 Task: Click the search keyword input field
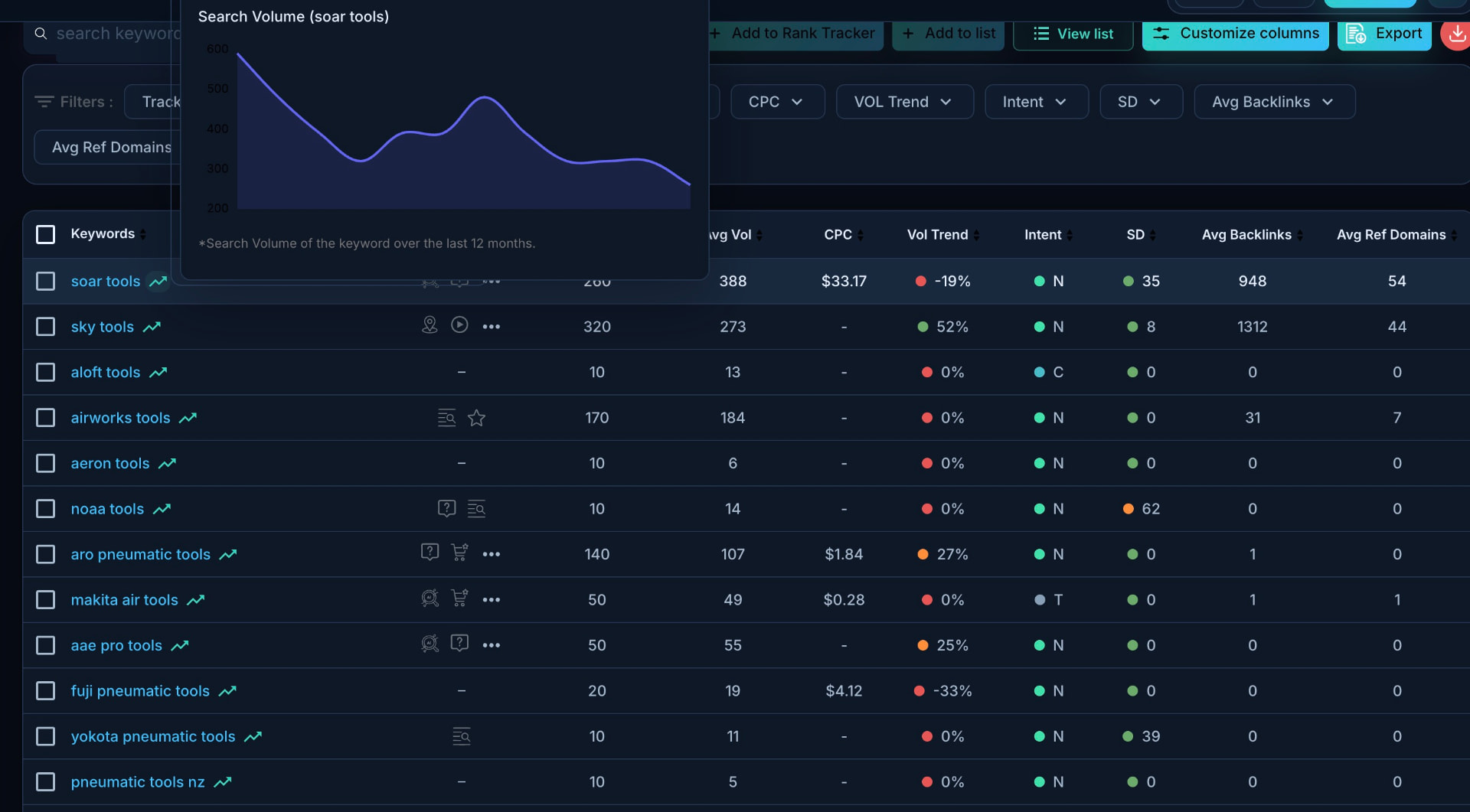coord(103,34)
